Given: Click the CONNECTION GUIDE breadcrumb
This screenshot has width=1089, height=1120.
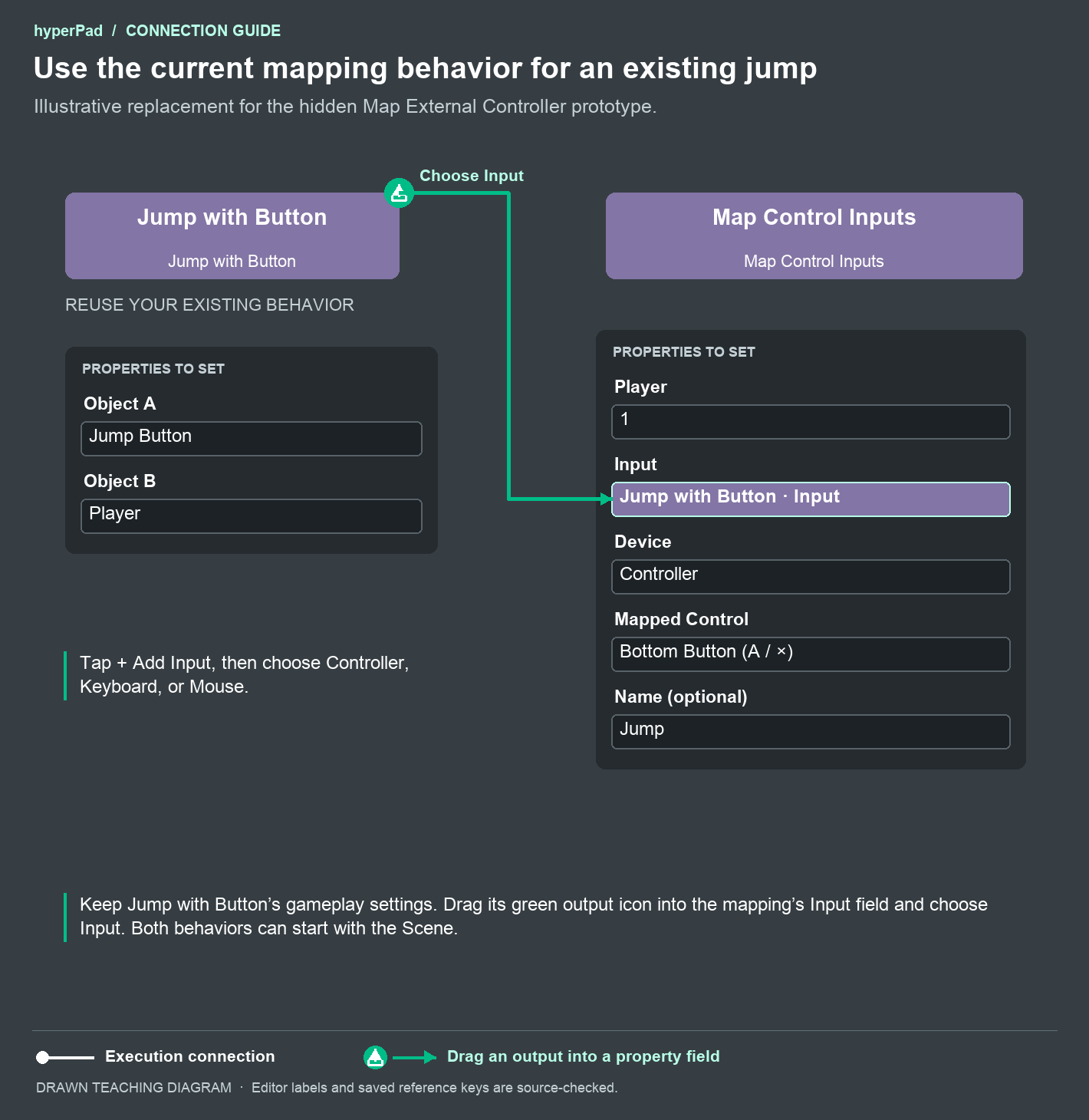Looking at the screenshot, I should 203,31.
